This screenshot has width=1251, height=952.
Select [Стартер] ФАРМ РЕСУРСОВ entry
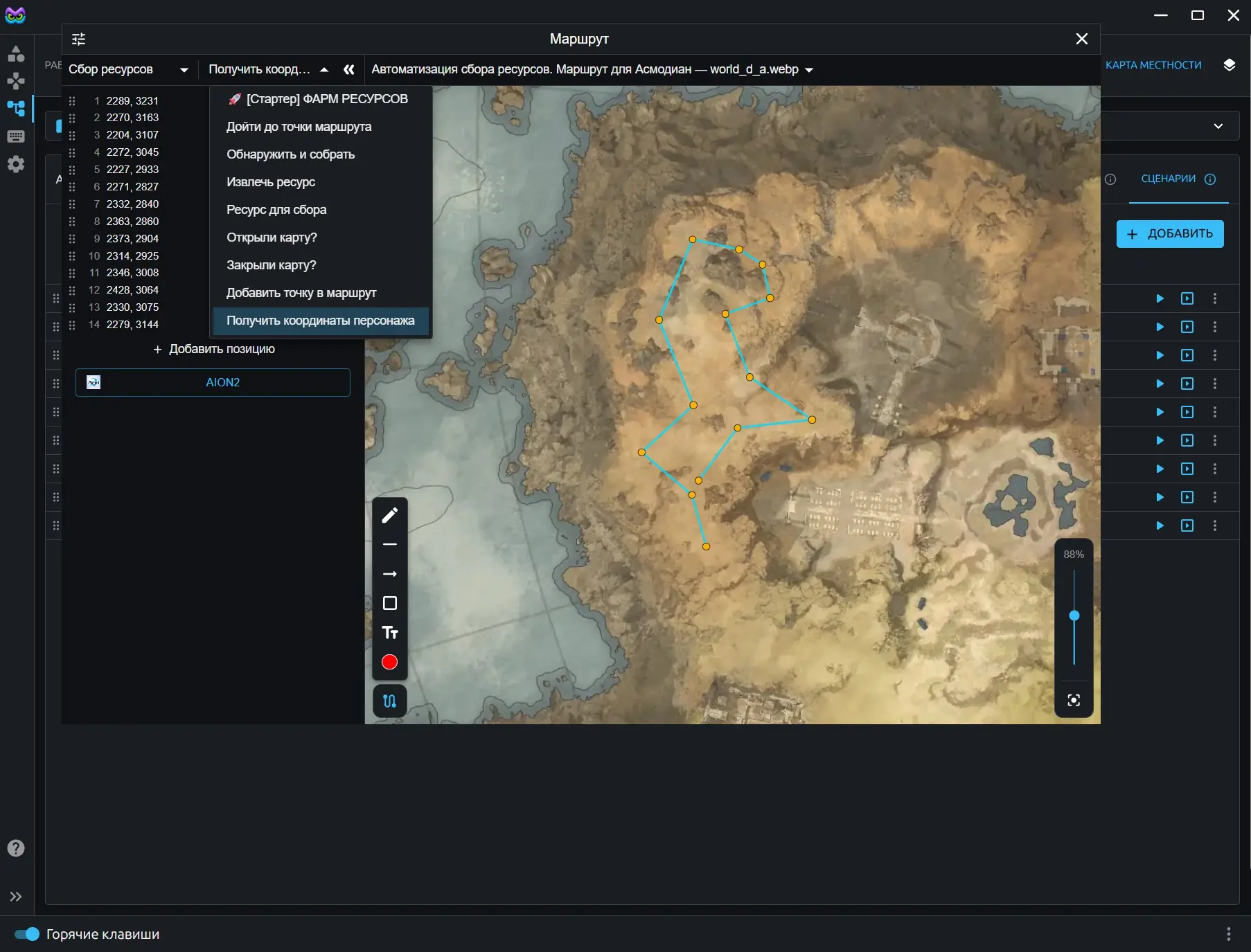(x=321, y=99)
